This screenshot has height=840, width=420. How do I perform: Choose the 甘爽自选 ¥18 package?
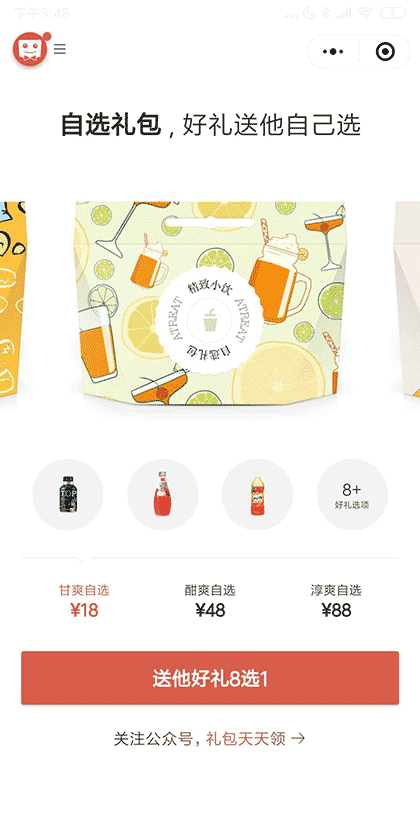(x=84, y=601)
